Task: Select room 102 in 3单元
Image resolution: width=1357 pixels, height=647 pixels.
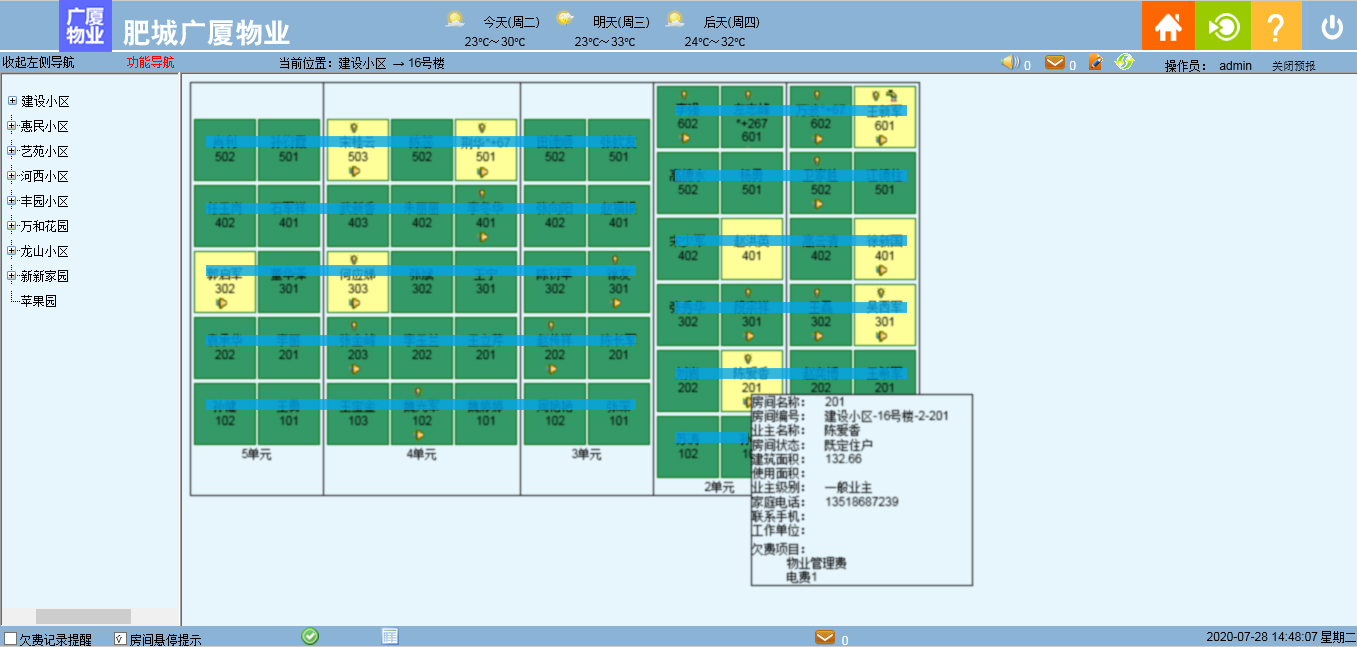Action: tap(555, 414)
